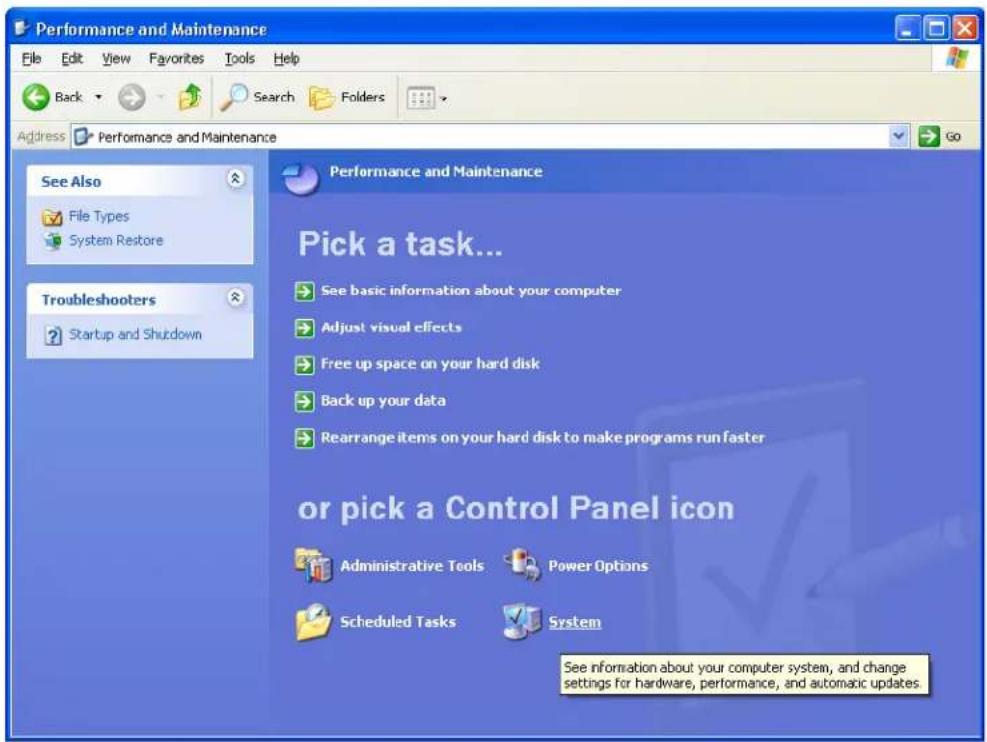The height and width of the screenshot is (742, 987).
Task: Open the File Types link
Action: (99, 216)
